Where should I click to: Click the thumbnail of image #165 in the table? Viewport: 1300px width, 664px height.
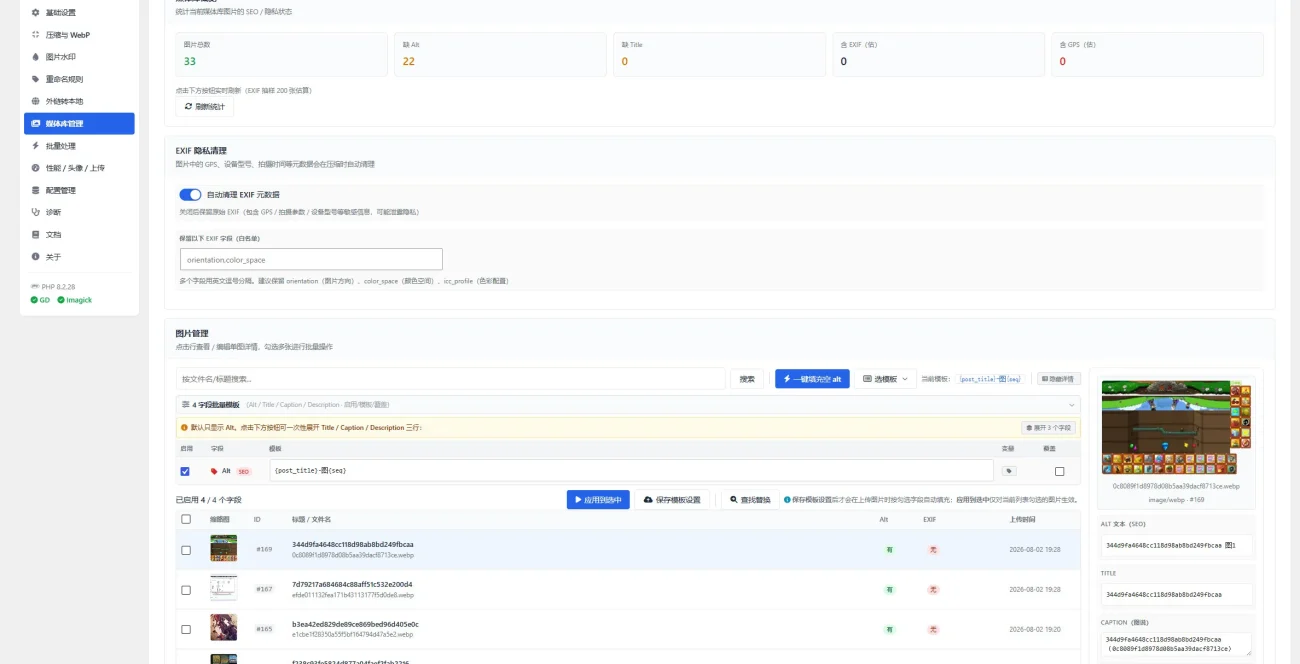pos(223,627)
